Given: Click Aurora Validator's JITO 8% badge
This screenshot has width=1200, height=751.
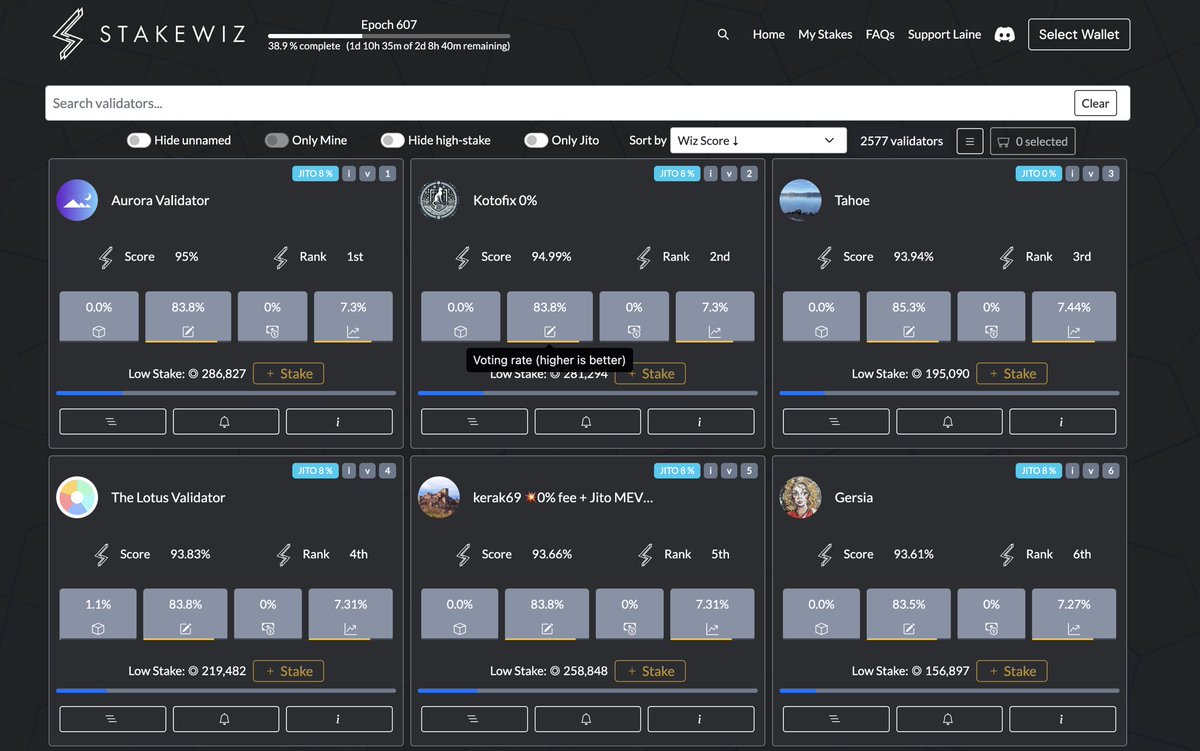Looking at the screenshot, I should [315, 174].
